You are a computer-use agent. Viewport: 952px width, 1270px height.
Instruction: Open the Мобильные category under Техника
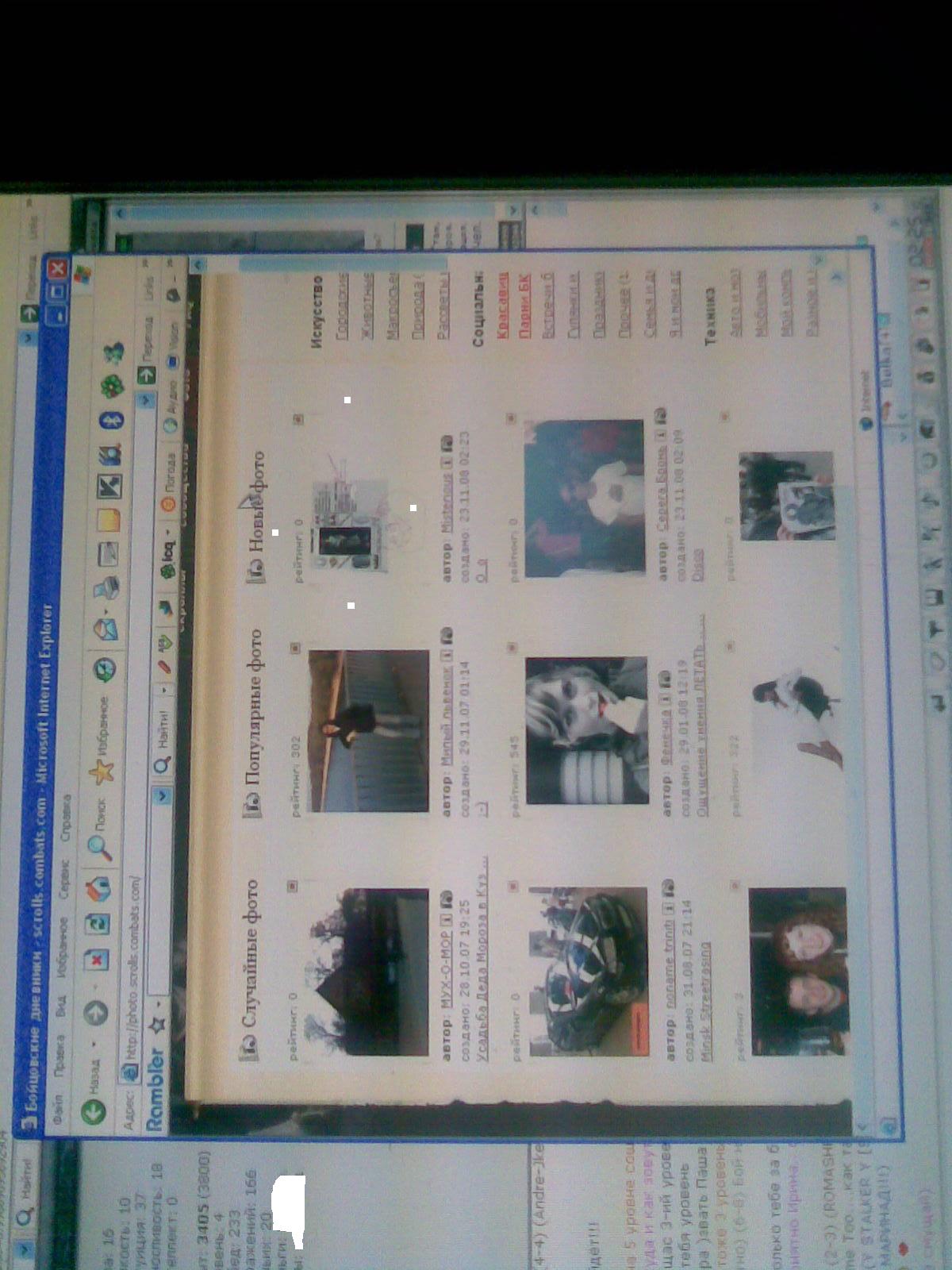[x=760, y=302]
